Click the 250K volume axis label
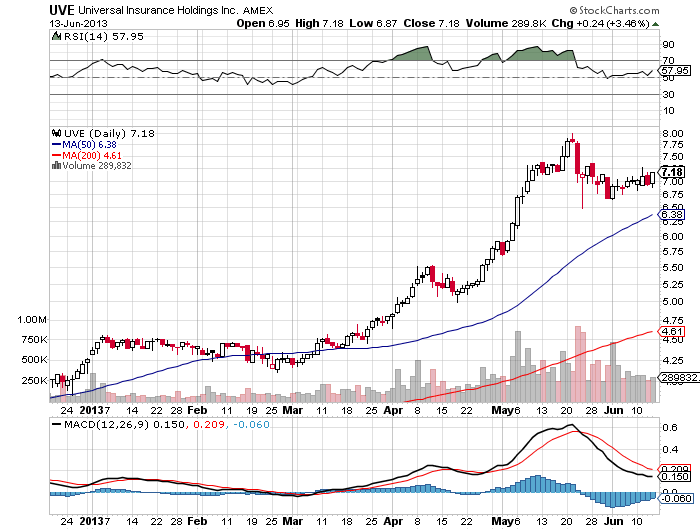This screenshot has height=530, width=700. [x=34, y=380]
